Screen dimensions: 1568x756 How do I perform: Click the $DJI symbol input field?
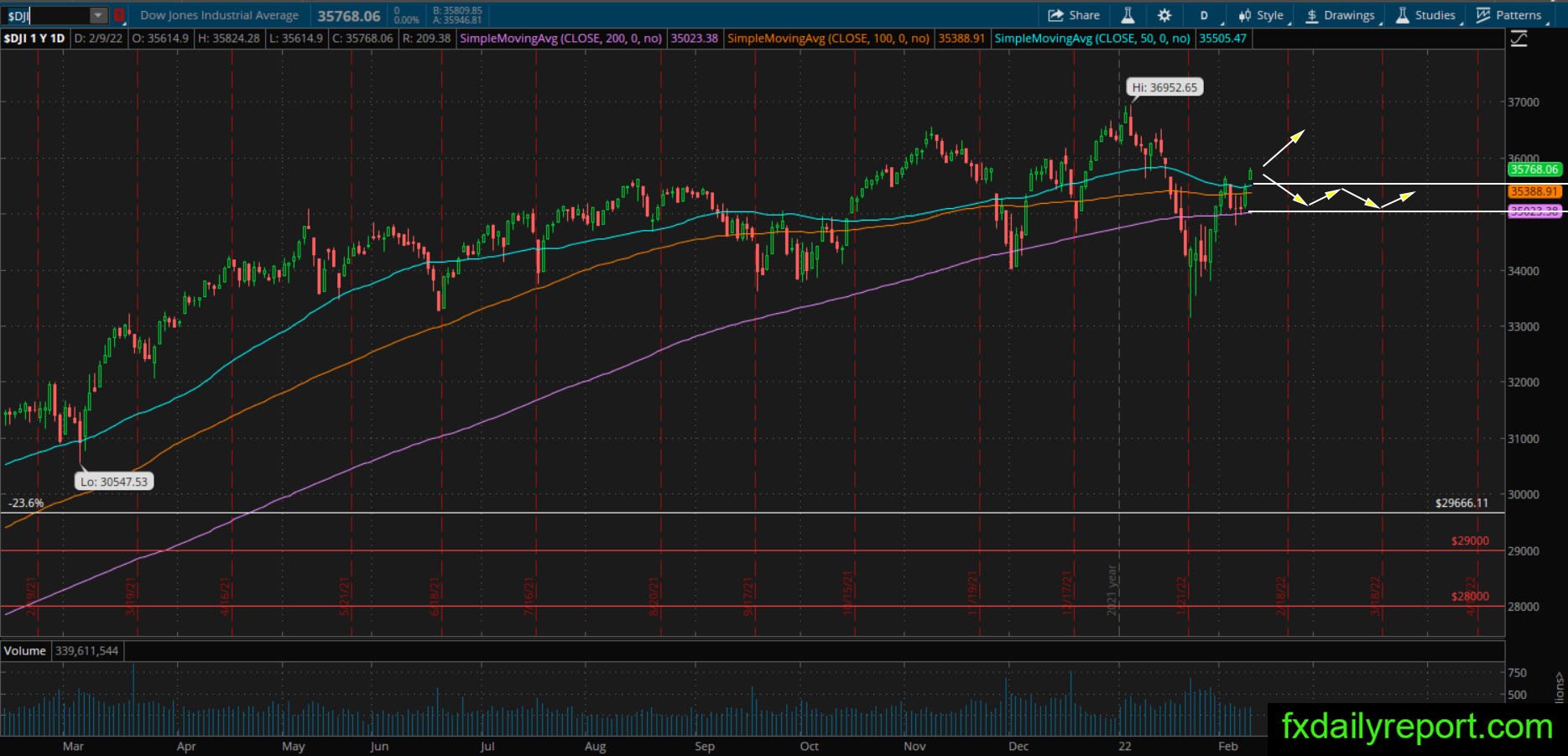coord(47,15)
